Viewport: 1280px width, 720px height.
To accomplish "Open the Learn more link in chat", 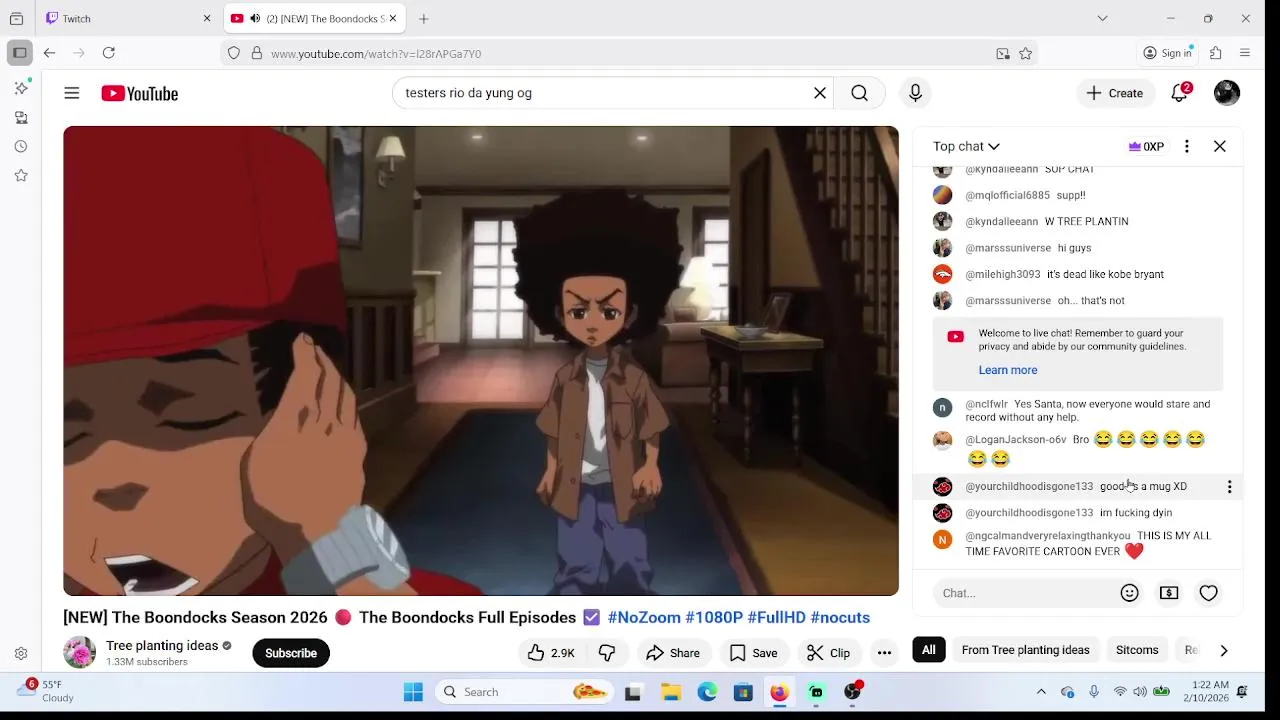I will pyautogui.click(x=1008, y=370).
